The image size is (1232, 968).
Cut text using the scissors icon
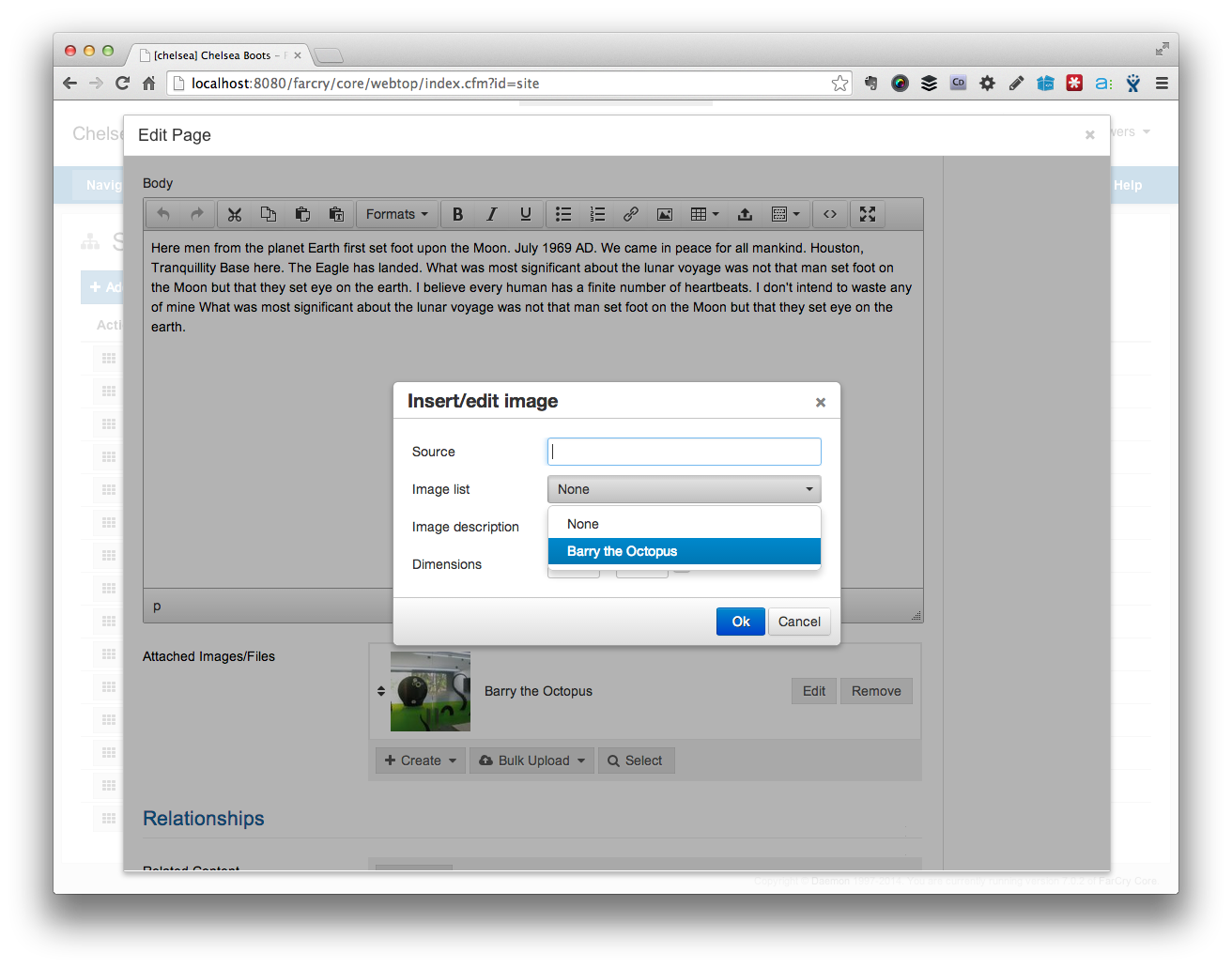pos(234,213)
